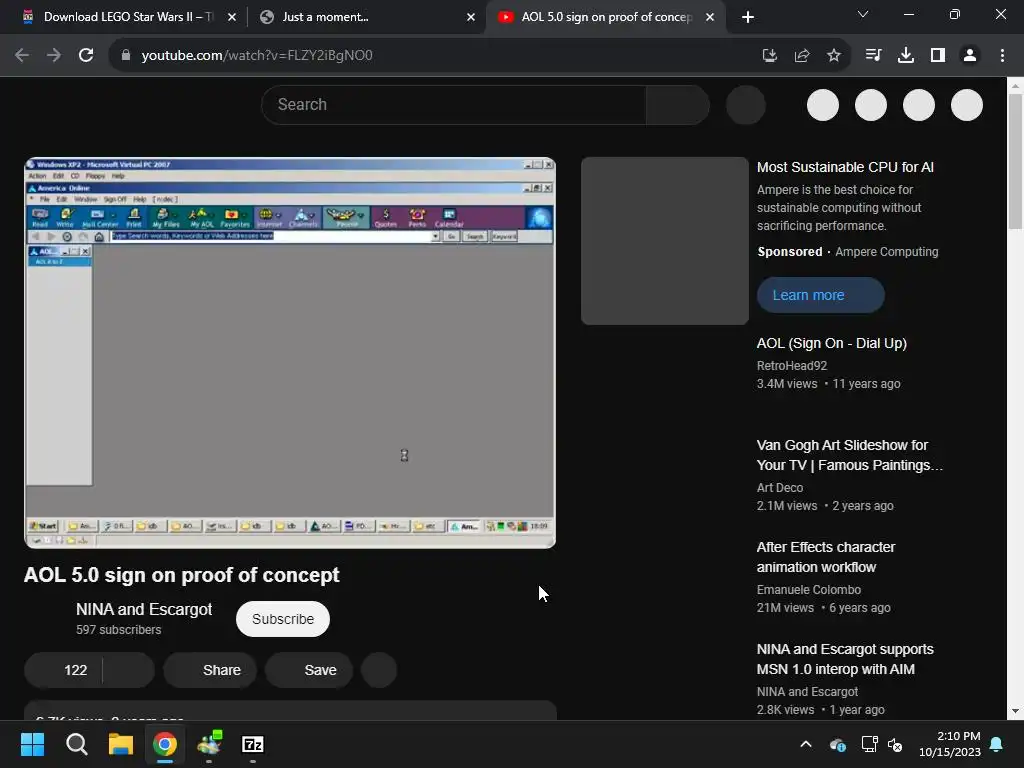Show hidden system tray icons

pyautogui.click(x=806, y=744)
